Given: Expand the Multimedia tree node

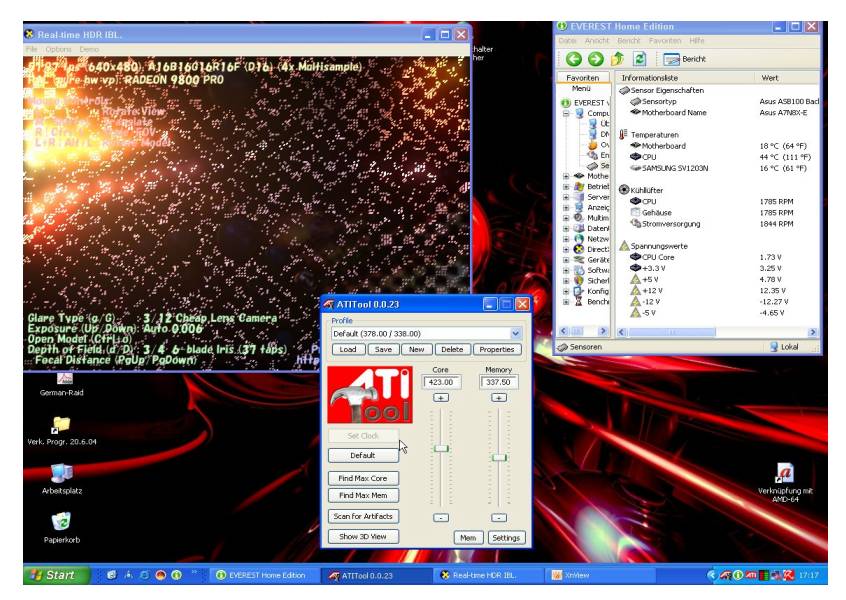Looking at the screenshot, I should coord(566,218).
